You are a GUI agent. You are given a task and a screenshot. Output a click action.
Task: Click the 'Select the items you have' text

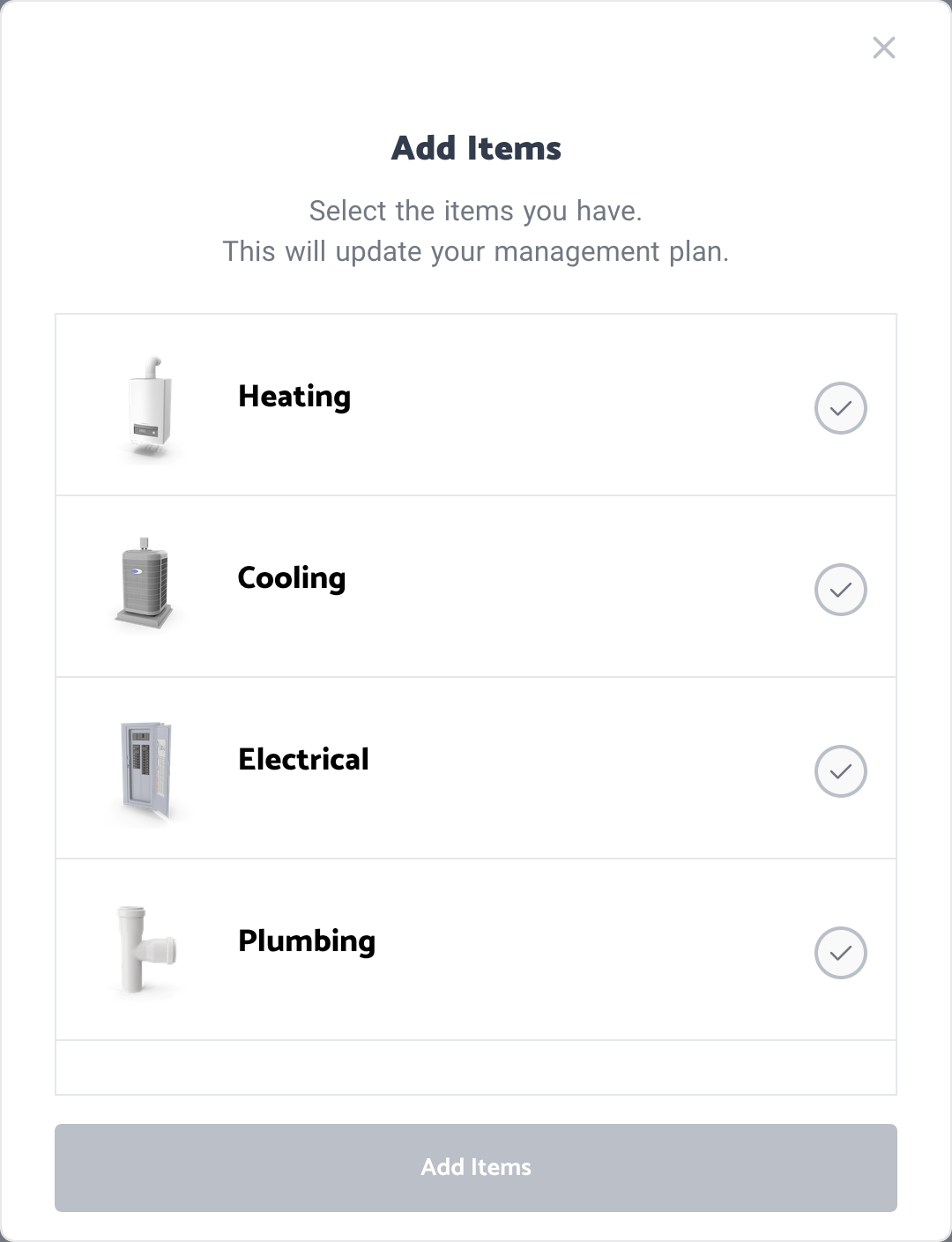(475, 211)
